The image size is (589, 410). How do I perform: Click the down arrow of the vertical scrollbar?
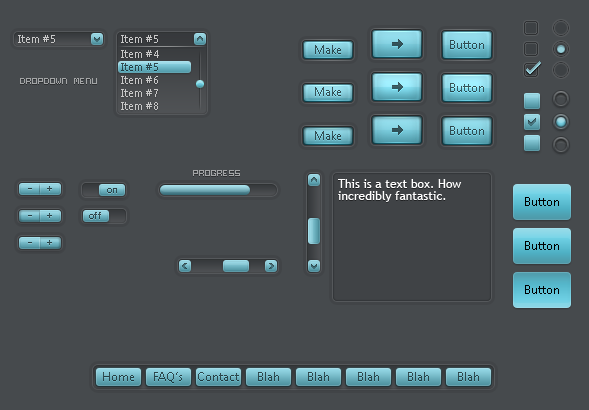pyautogui.click(x=314, y=266)
